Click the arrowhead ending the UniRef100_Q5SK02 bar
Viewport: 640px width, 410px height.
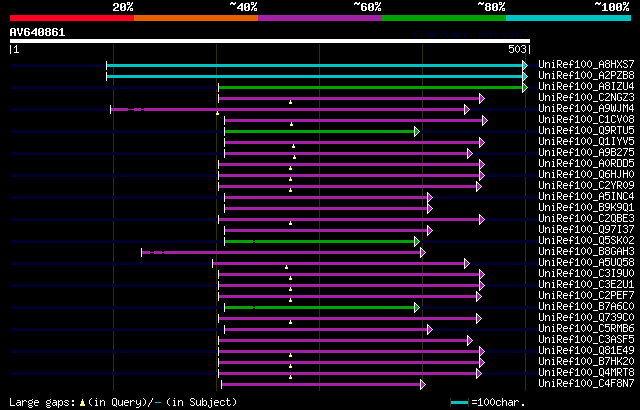click(x=417, y=242)
